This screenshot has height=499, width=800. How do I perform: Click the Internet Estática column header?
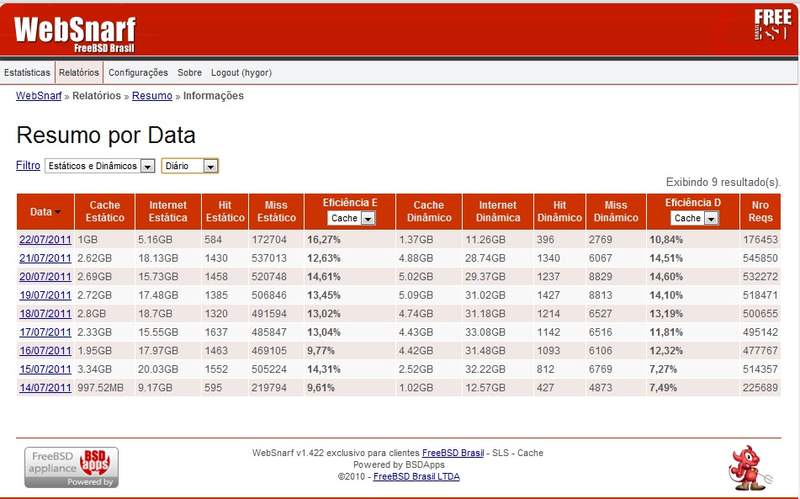[x=168, y=211]
